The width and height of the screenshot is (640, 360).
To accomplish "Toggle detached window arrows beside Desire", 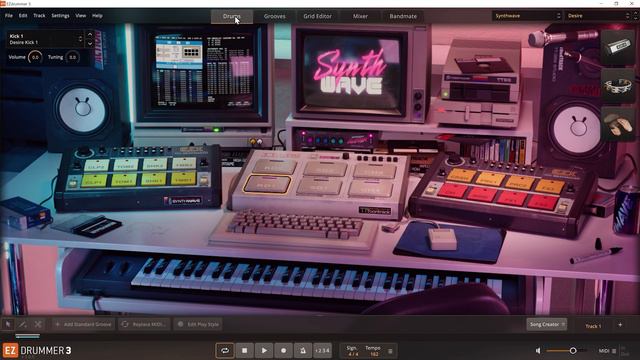I will point(636,16).
